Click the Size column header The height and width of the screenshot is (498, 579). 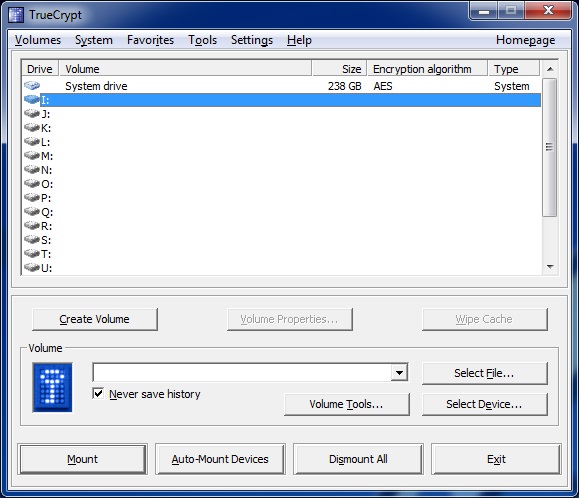tap(339, 69)
